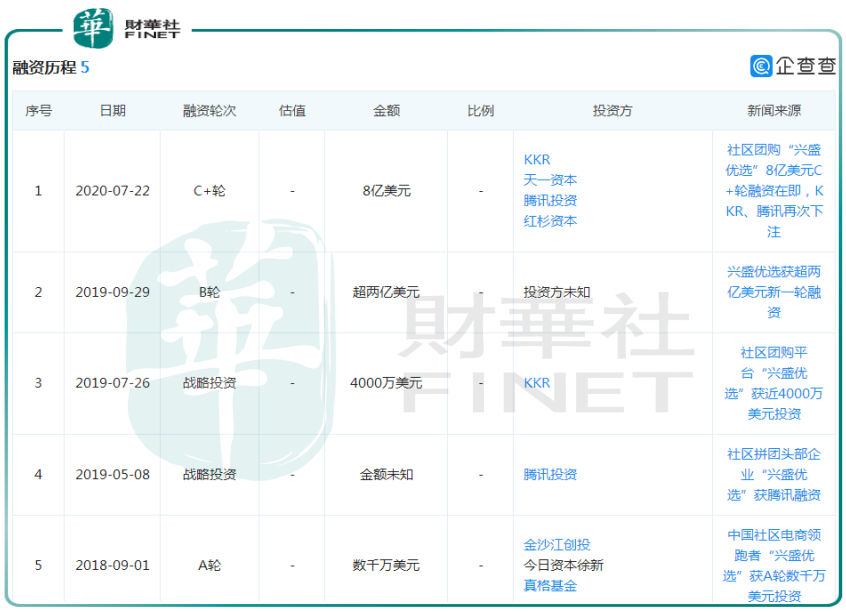
Task: Open the KKR link in 2019-07-26 row
Action: pyautogui.click(x=537, y=383)
